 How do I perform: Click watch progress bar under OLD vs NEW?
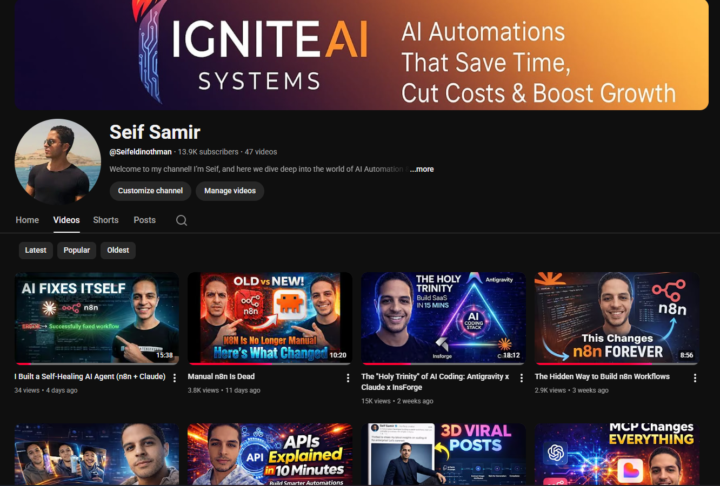coord(270,364)
